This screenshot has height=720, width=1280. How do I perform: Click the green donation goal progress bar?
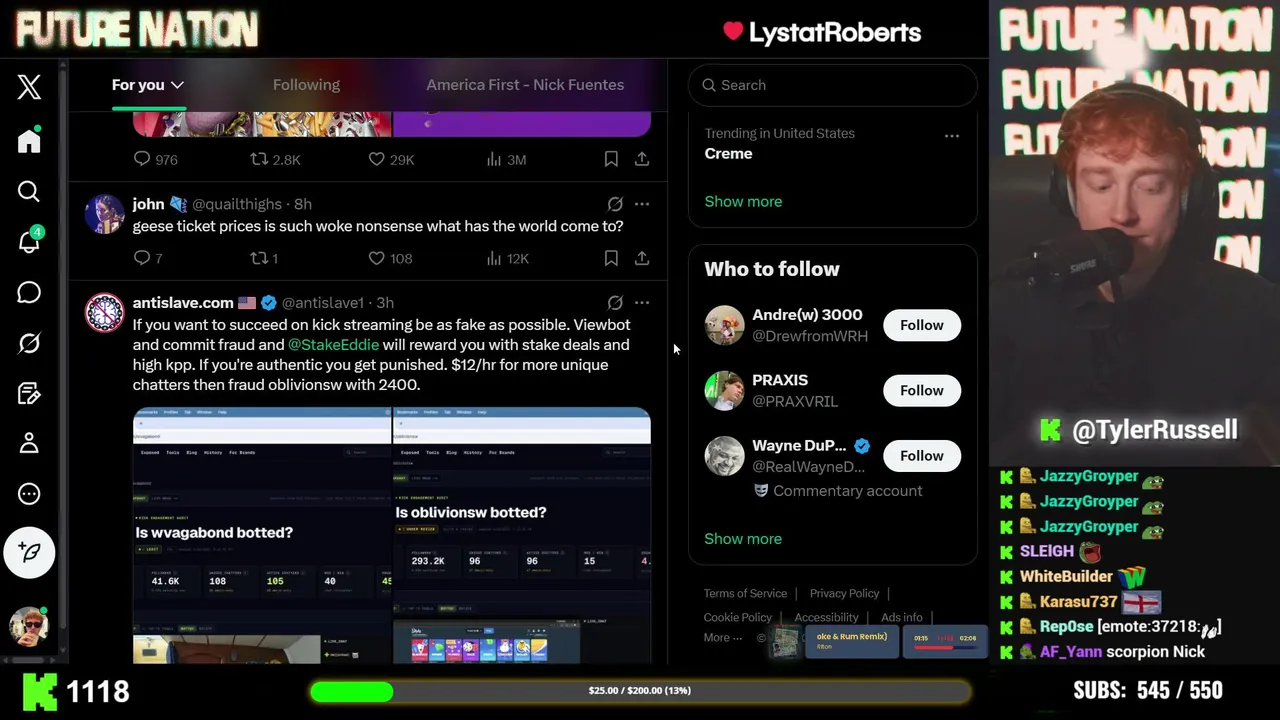[640, 691]
